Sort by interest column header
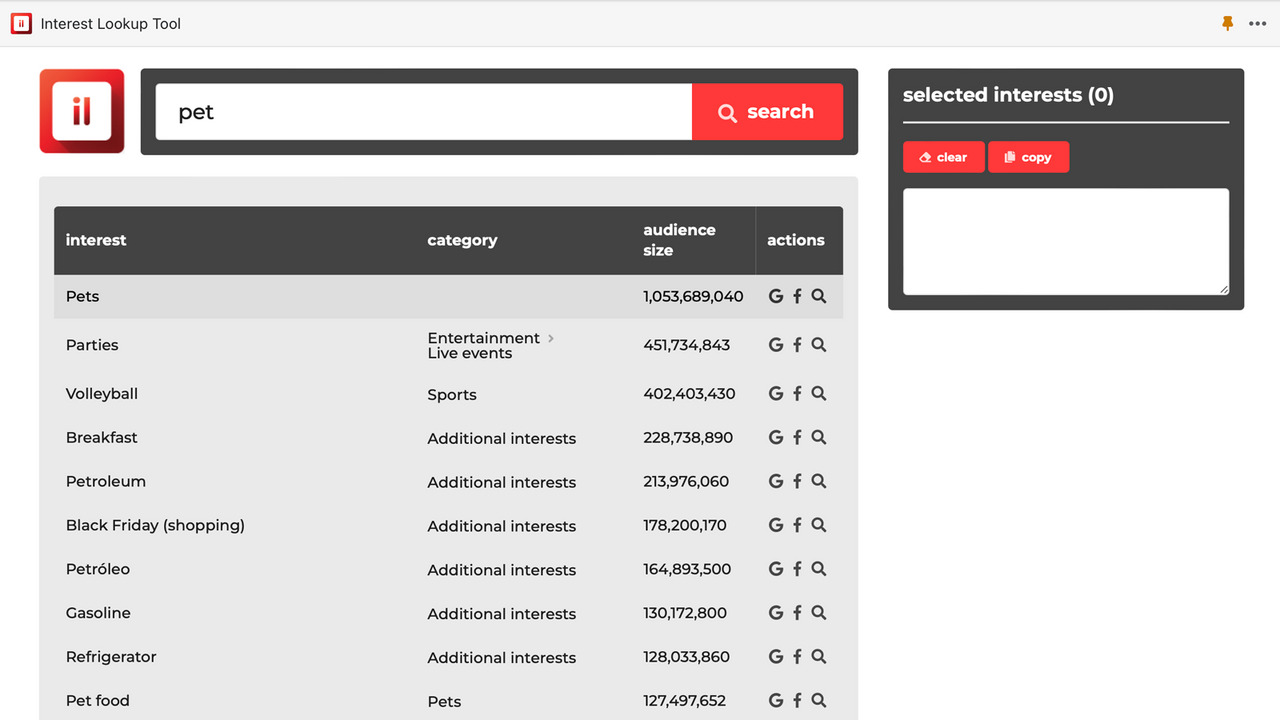Screen dimensions: 1280x720 [x=96, y=240]
